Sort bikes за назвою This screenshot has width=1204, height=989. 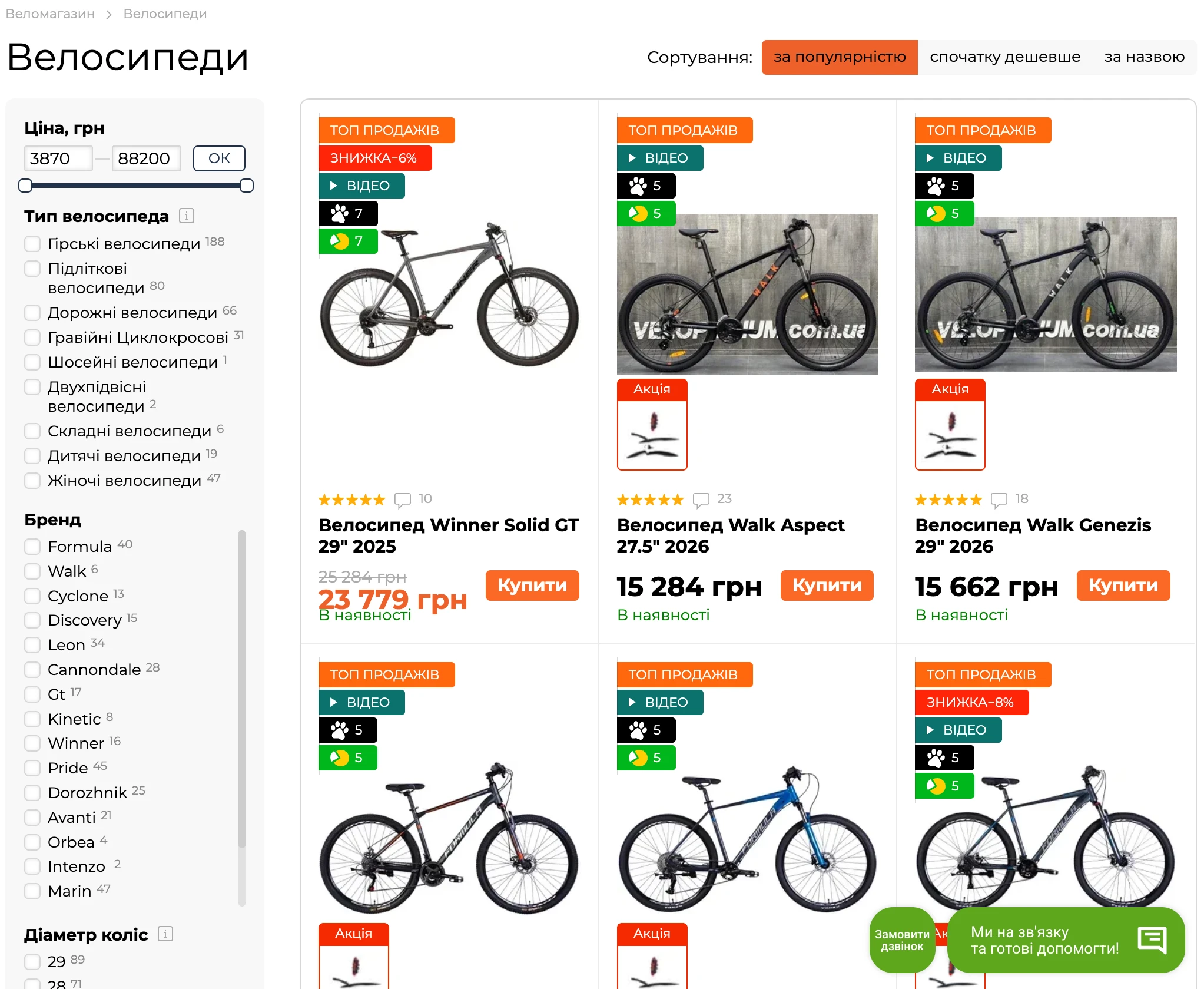pyautogui.click(x=1144, y=57)
